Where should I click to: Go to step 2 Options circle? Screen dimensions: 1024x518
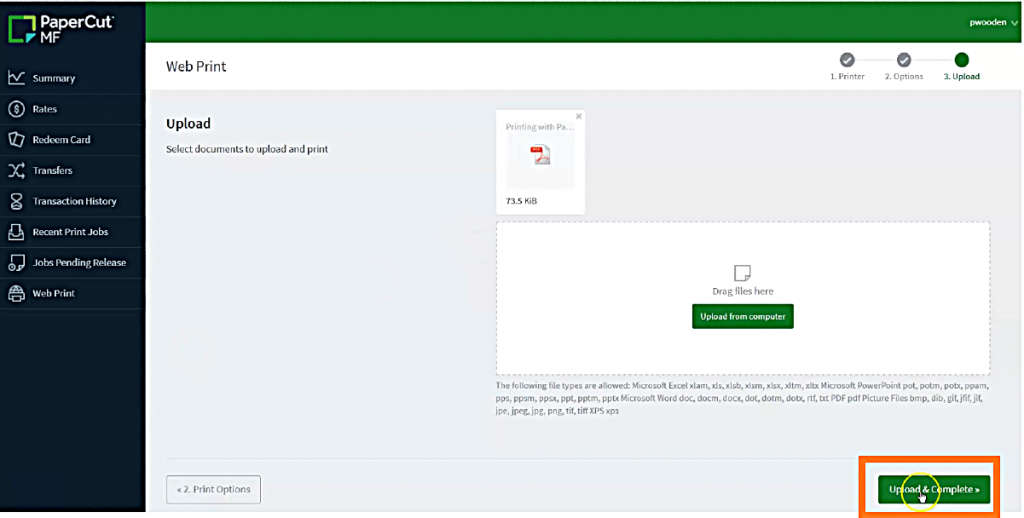(x=903, y=60)
